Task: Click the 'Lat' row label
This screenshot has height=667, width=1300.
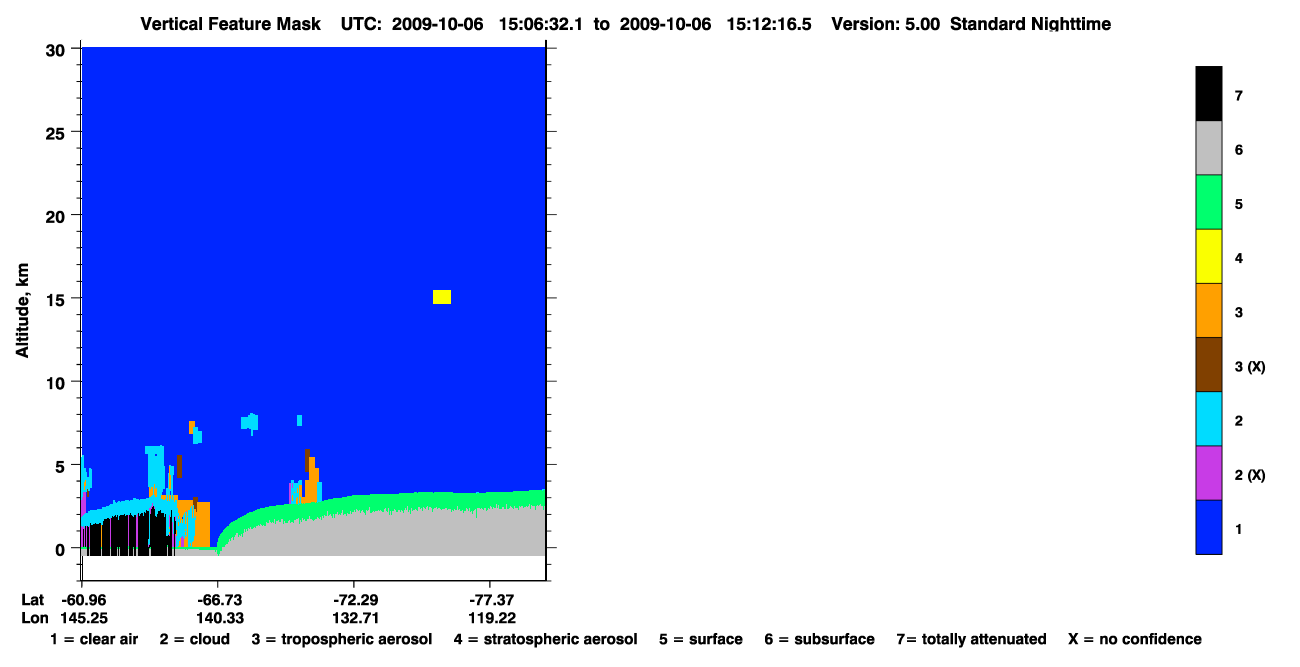Action: coord(33,600)
